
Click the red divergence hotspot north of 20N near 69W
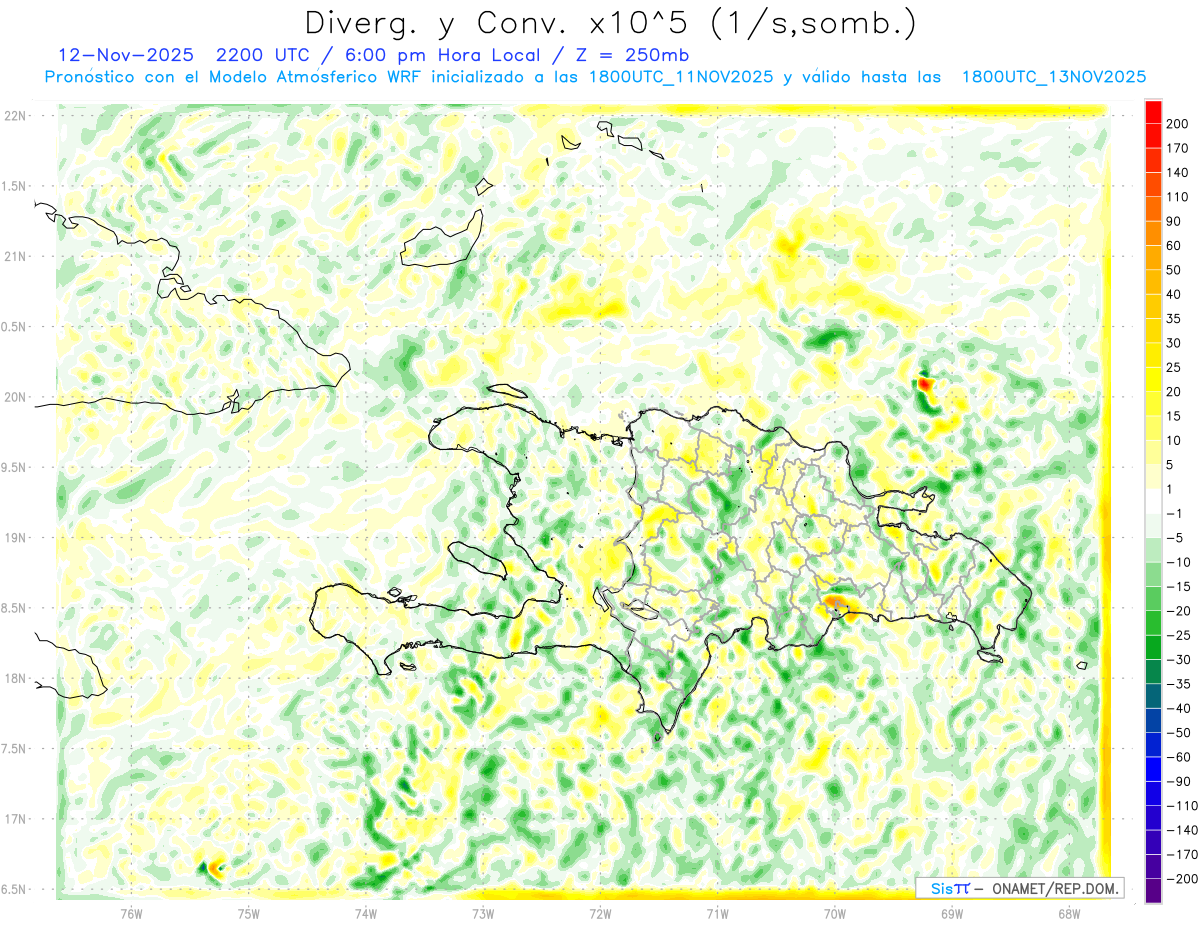(x=925, y=383)
